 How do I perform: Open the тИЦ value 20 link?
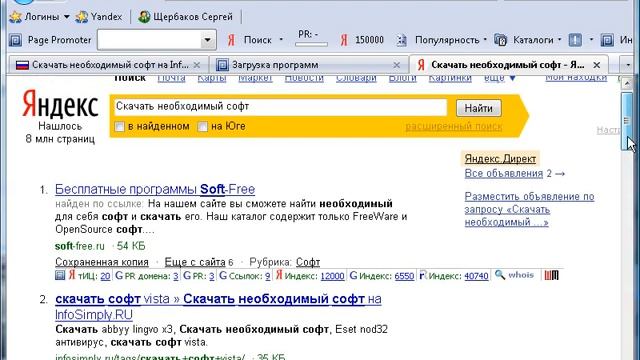click(x=105, y=276)
